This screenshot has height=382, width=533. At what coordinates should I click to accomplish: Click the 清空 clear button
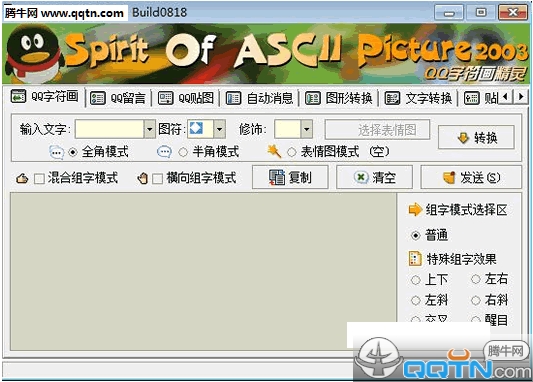click(374, 177)
